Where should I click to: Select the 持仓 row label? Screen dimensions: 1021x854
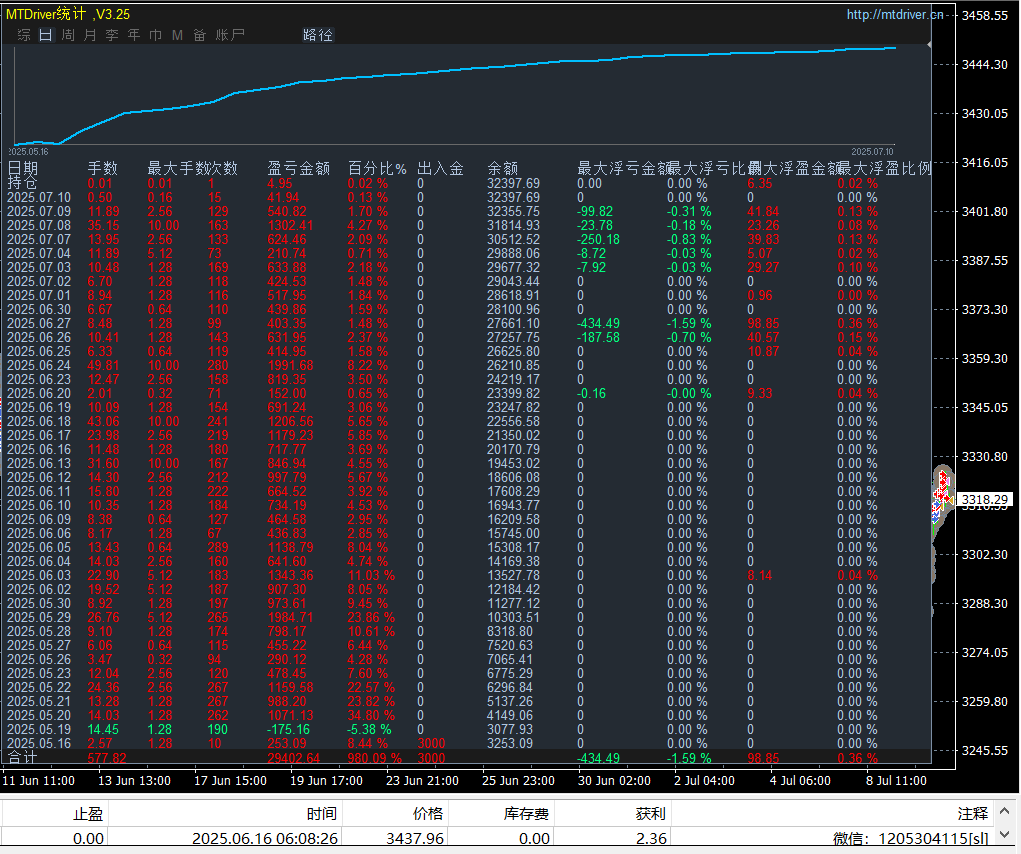coord(22,183)
